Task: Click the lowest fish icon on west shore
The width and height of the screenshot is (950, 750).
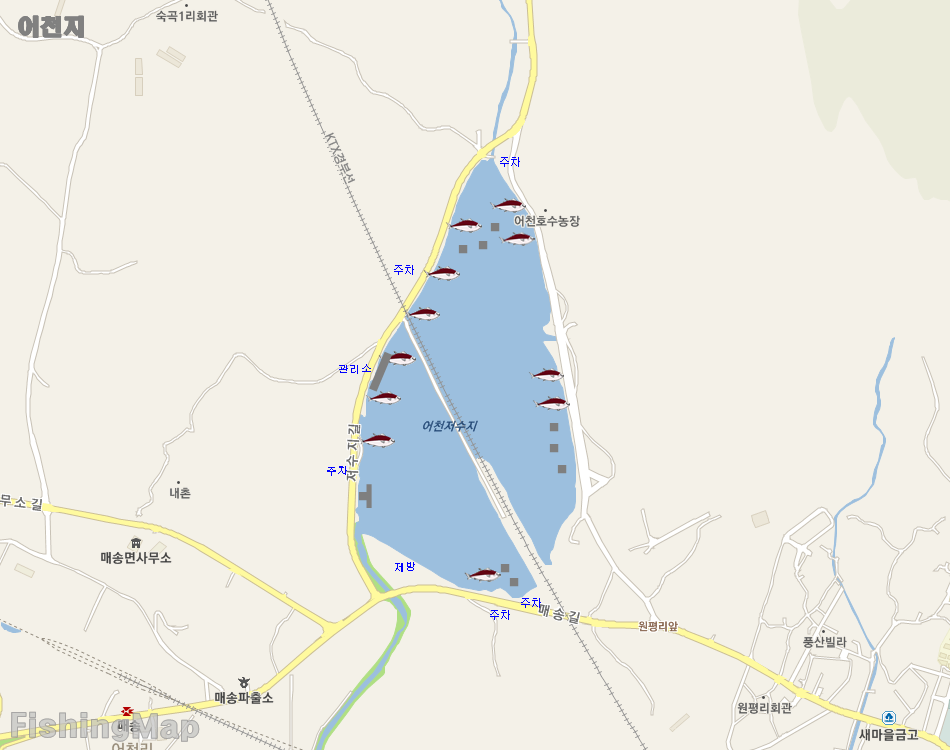Action: [x=378, y=440]
